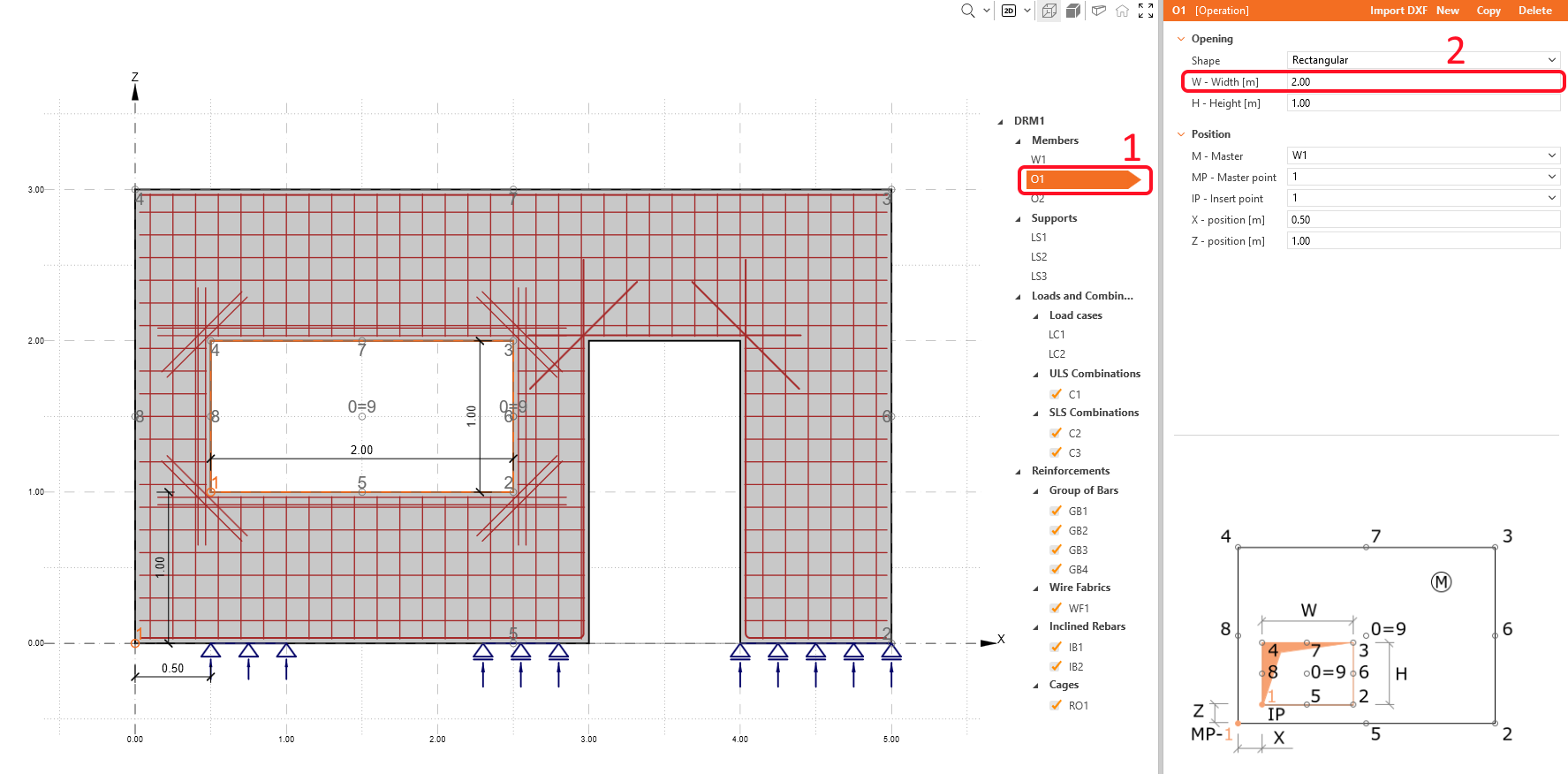Click the Copy button in the header
This screenshot has height=774, width=1568.
[x=1488, y=11]
